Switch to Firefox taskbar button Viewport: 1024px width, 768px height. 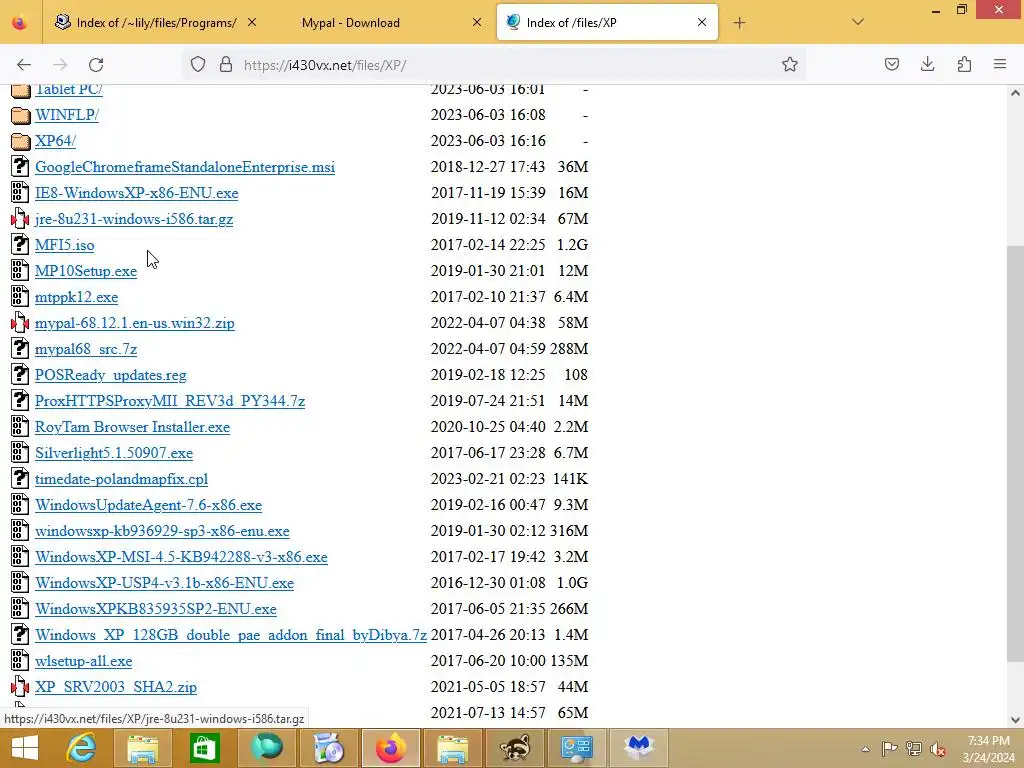click(391, 748)
